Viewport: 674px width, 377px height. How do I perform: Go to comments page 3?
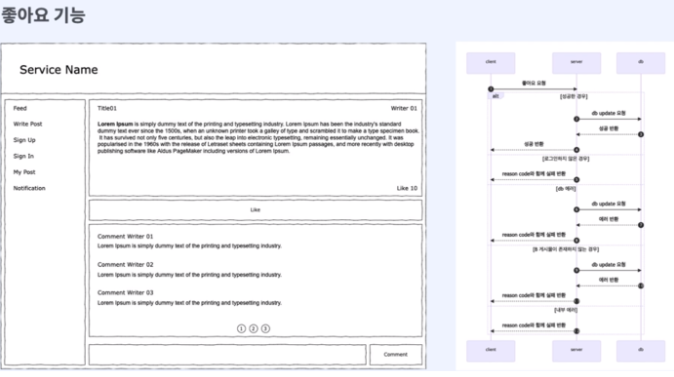[266, 329]
